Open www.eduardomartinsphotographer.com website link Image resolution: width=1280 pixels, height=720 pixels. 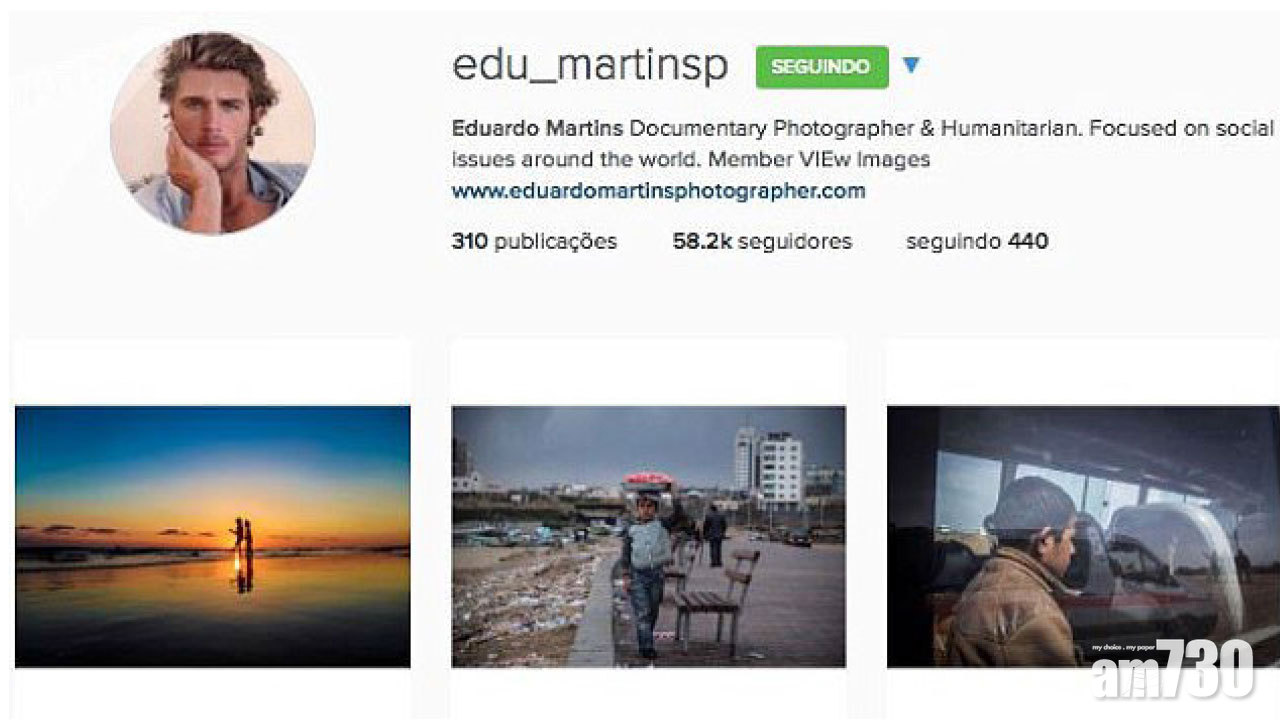pyautogui.click(x=659, y=190)
